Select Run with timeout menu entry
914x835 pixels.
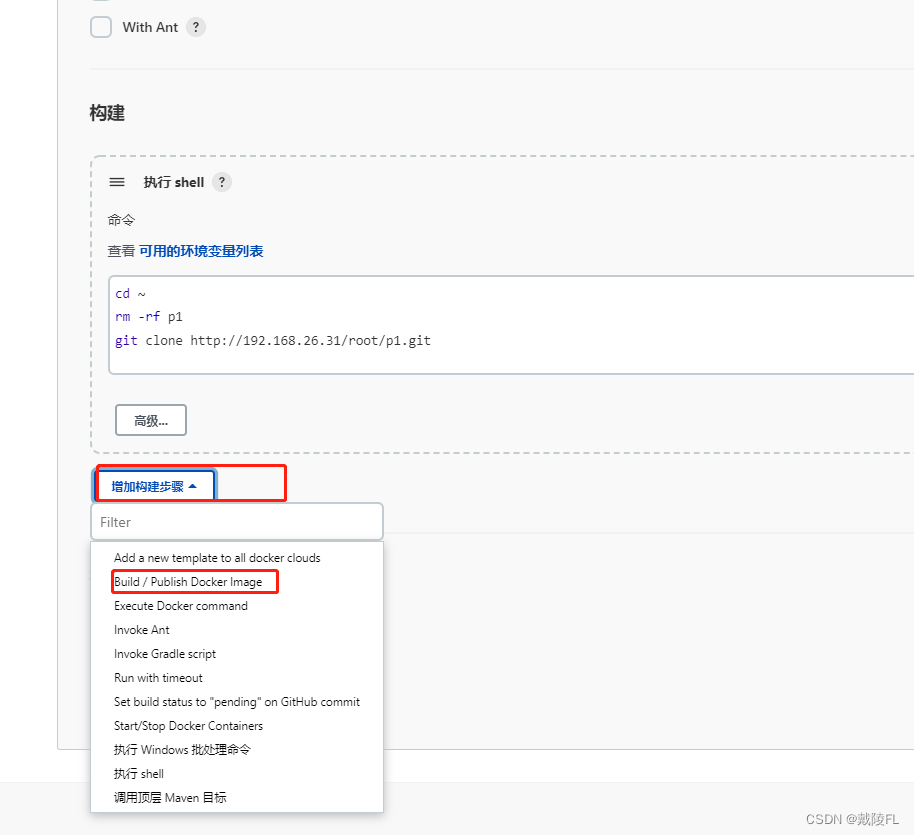tap(158, 678)
